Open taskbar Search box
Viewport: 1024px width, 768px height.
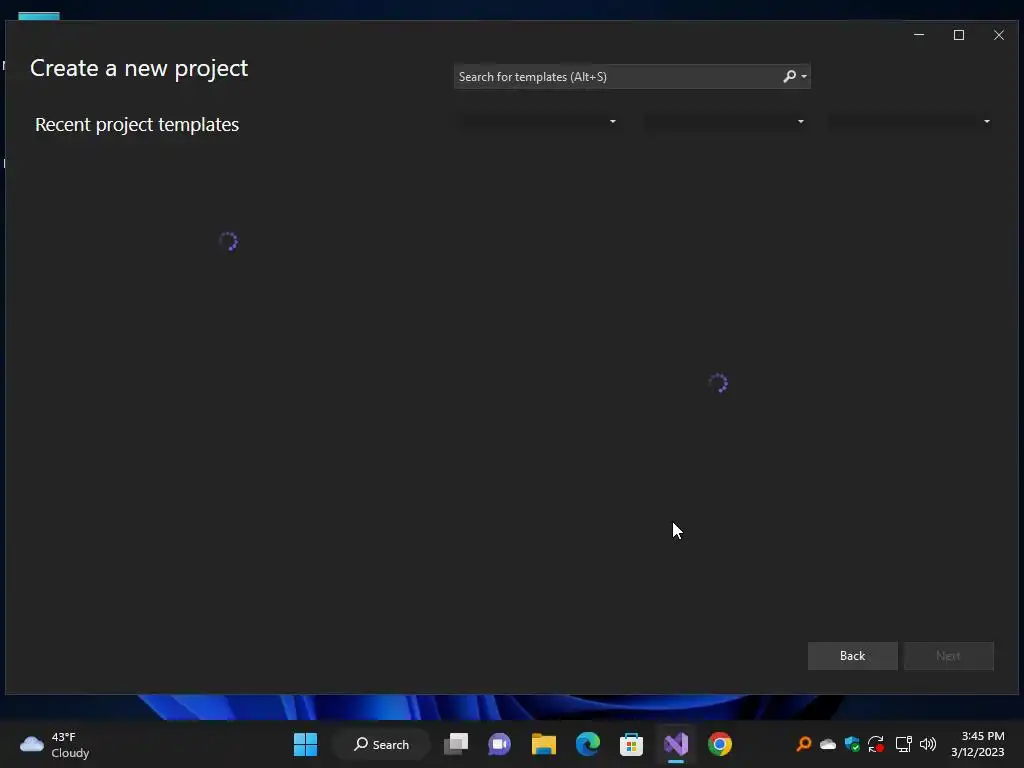pyautogui.click(x=381, y=744)
